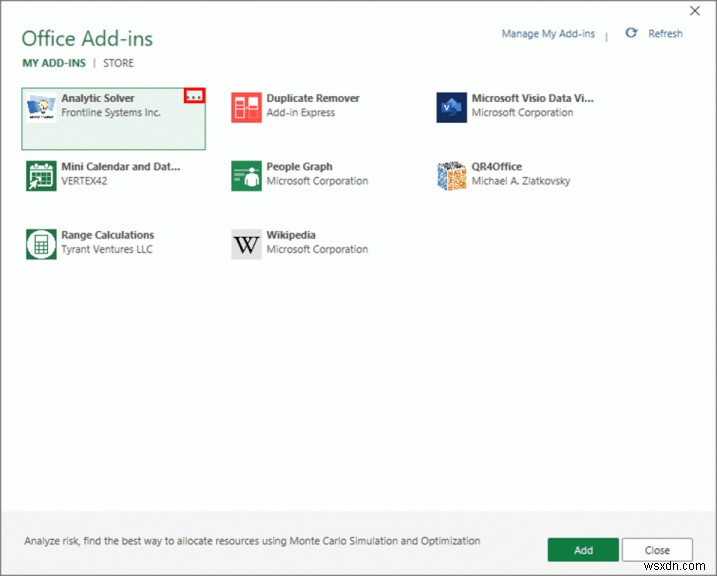
Task: Click the People Graph icon
Action: (246, 176)
